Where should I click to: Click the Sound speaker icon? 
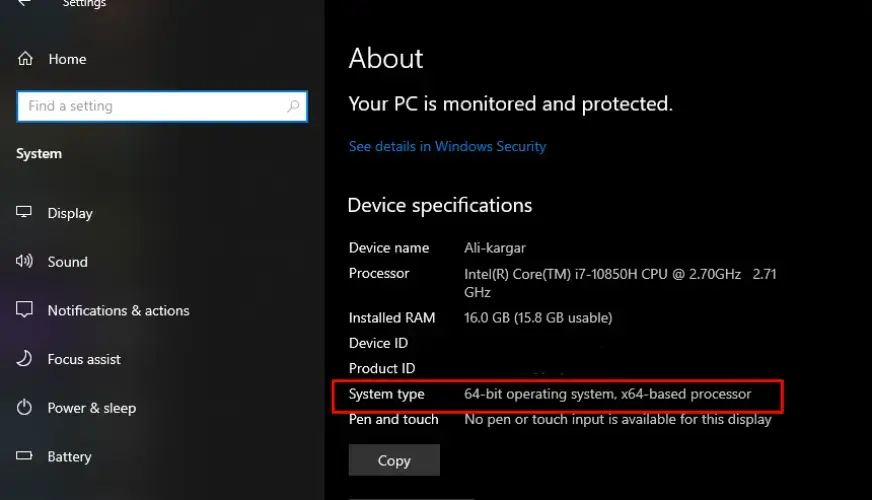(25, 262)
